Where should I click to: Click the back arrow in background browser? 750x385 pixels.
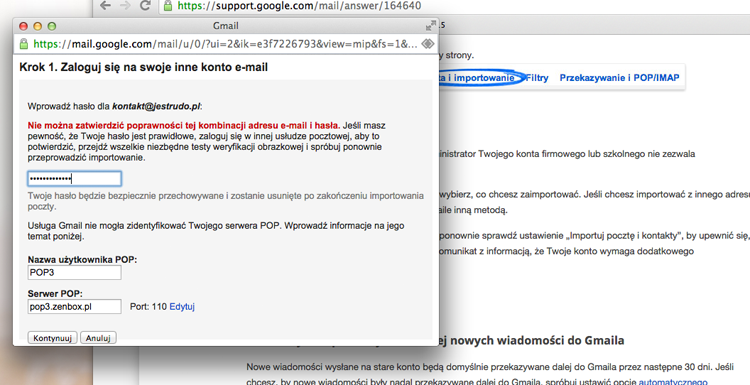pyautogui.click(x=105, y=5)
